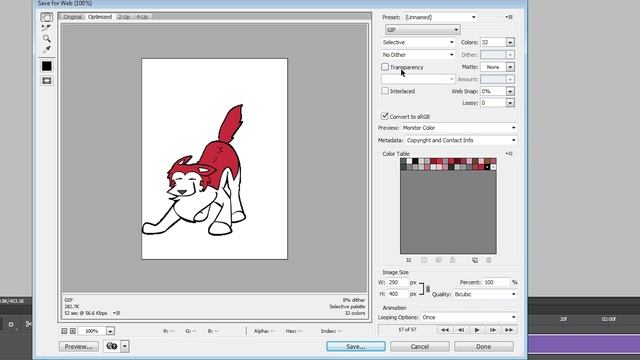
Task: Select the Hand tool in Save for Web
Action: coord(47,17)
